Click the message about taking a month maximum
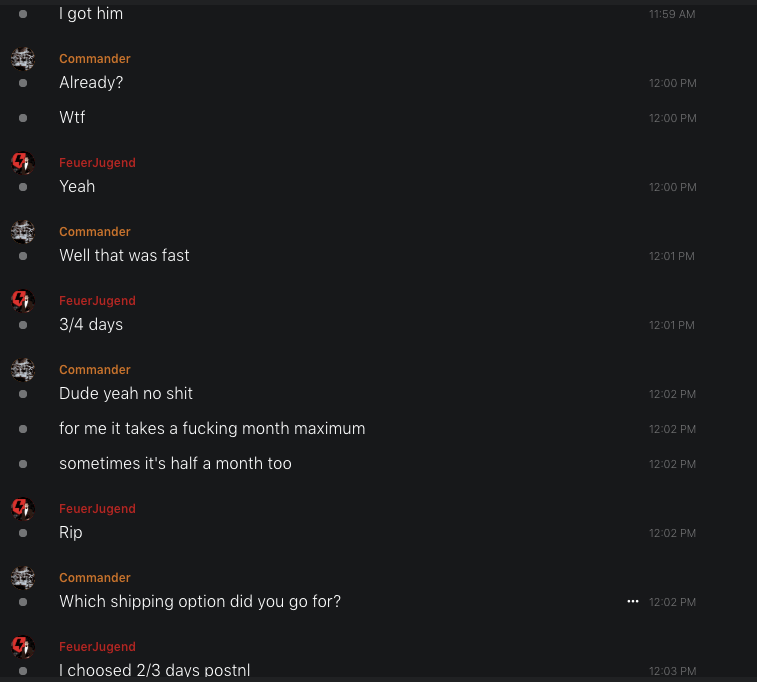The image size is (757, 682). [x=212, y=429]
